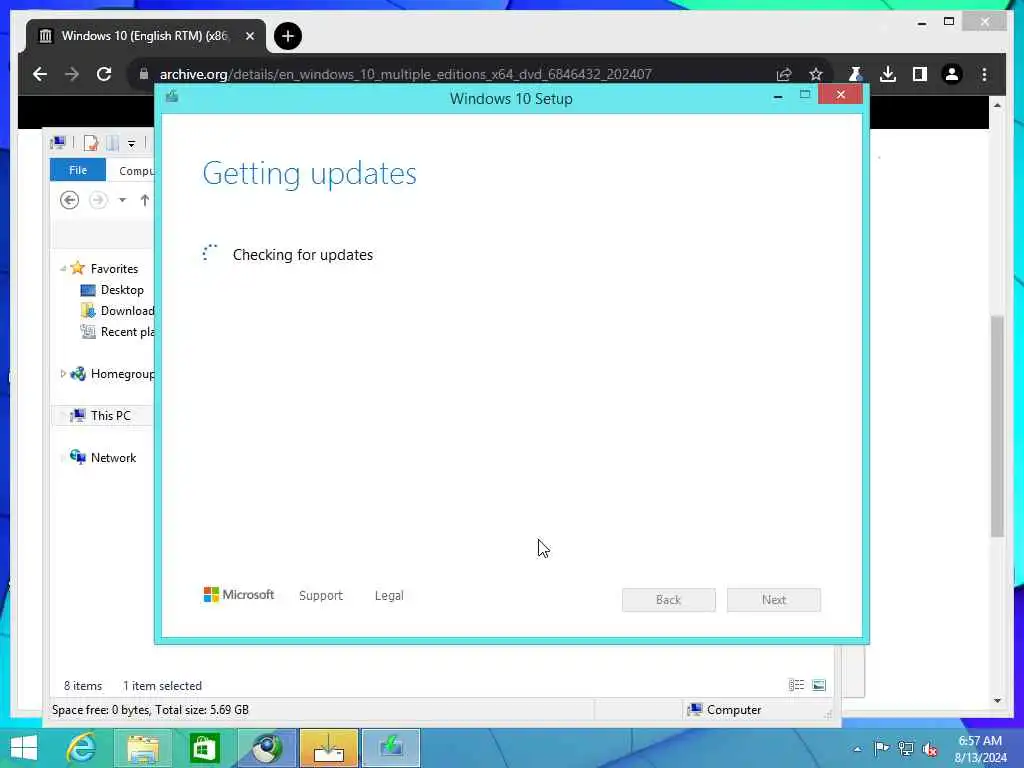View site security lock info
This screenshot has height=768, width=1024.
pos(144,74)
